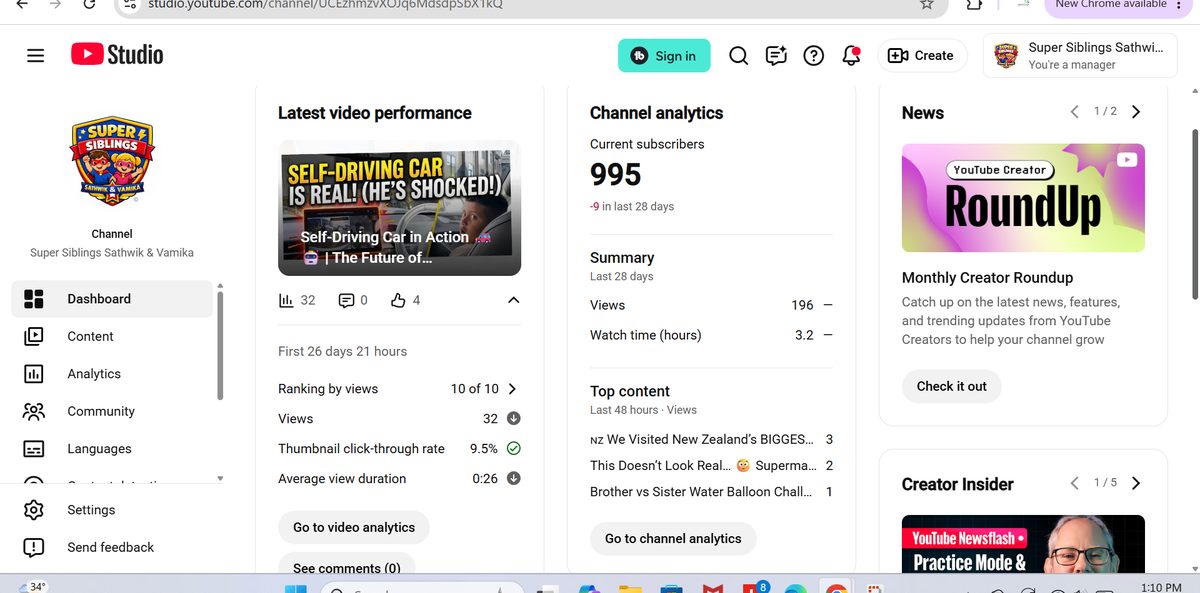Open the Self-Driving Car video thumbnail
The height and width of the screenshot is (593, 1200).
tap(399, 208)
